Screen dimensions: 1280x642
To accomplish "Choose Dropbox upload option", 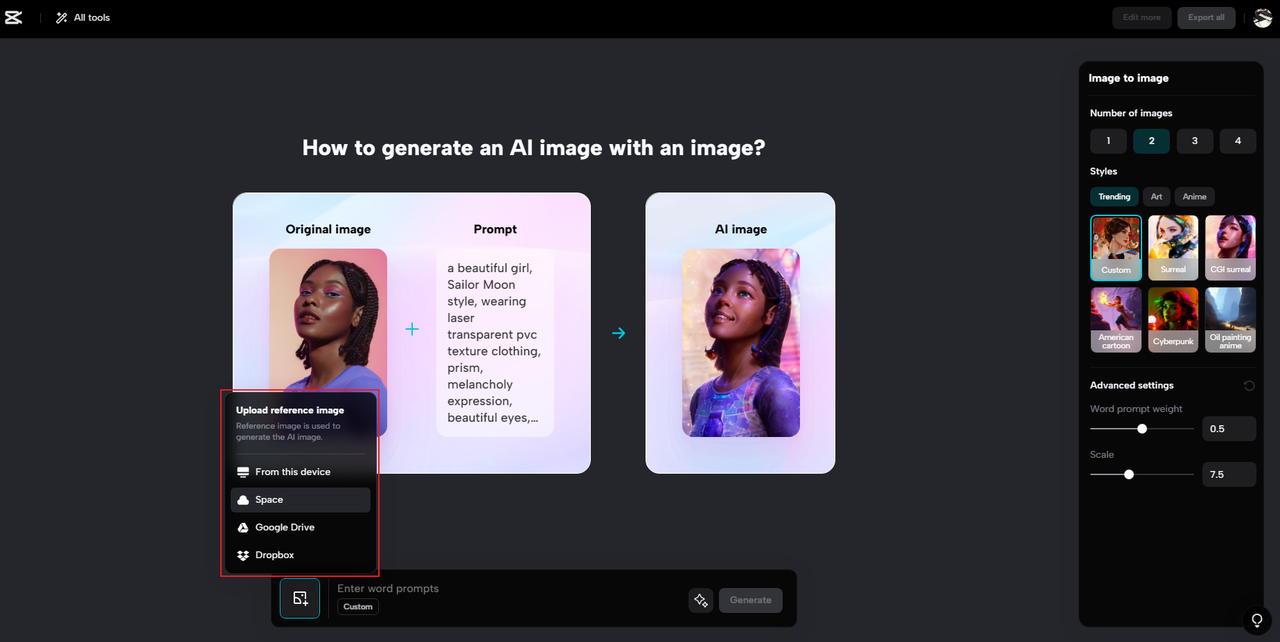I will pyautogui.click(x=300, y=555).
